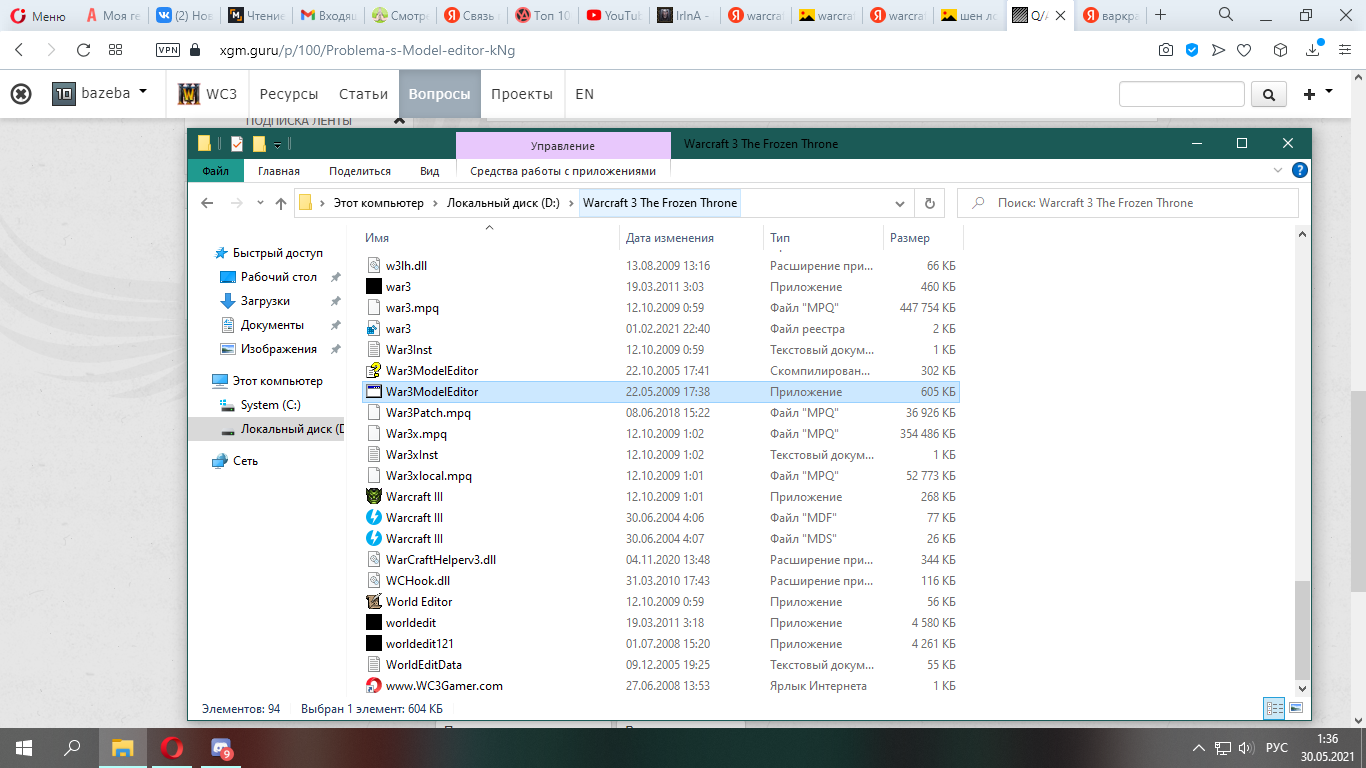This screenshot has height=768, width=1366.
Task: Click the Explorer help question mark icon
Action: [1299, 171]
